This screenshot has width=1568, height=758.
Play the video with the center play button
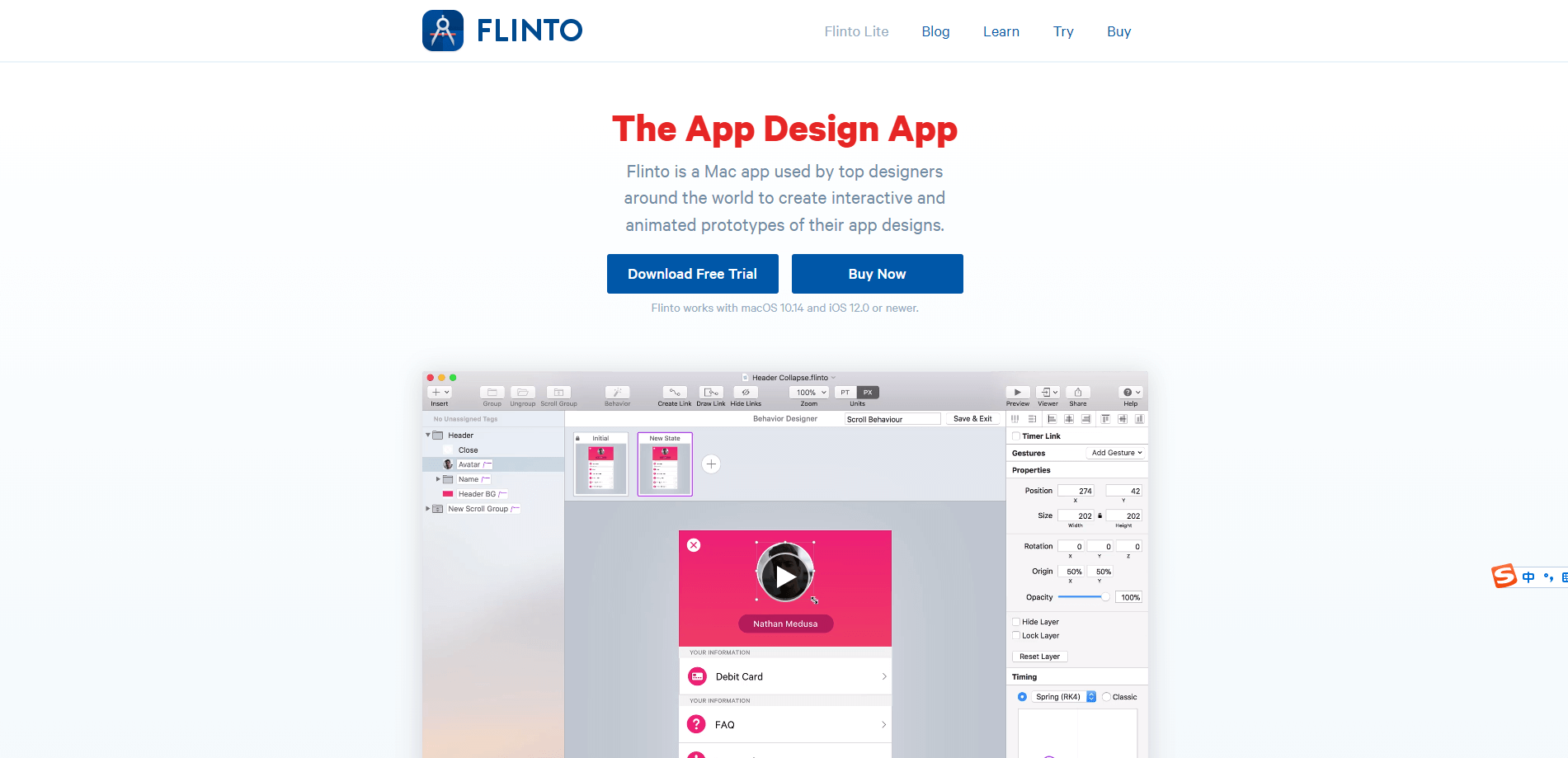point(785,577)
